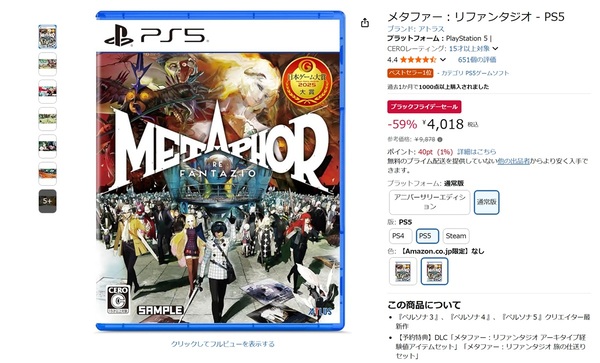Open the 他の出品者 other sellers link
600x363 pixels.
pos(514,161)
